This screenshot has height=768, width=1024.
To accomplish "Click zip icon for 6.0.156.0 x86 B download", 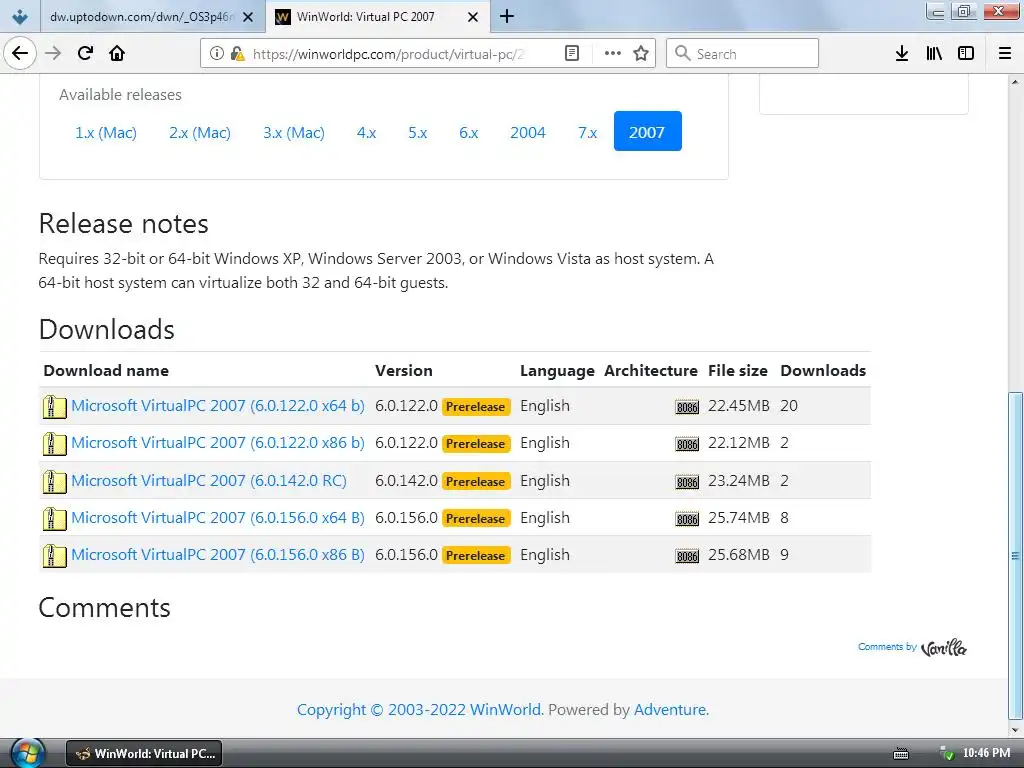I will tap(54, 556).
